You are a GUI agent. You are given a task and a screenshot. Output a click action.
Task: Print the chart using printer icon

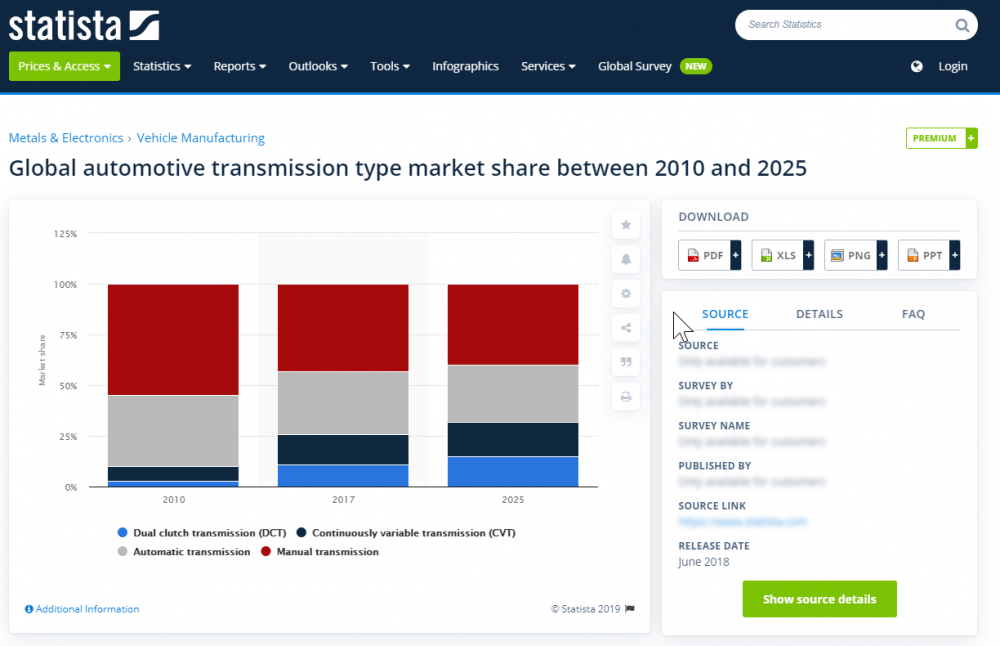coord(626,397)
